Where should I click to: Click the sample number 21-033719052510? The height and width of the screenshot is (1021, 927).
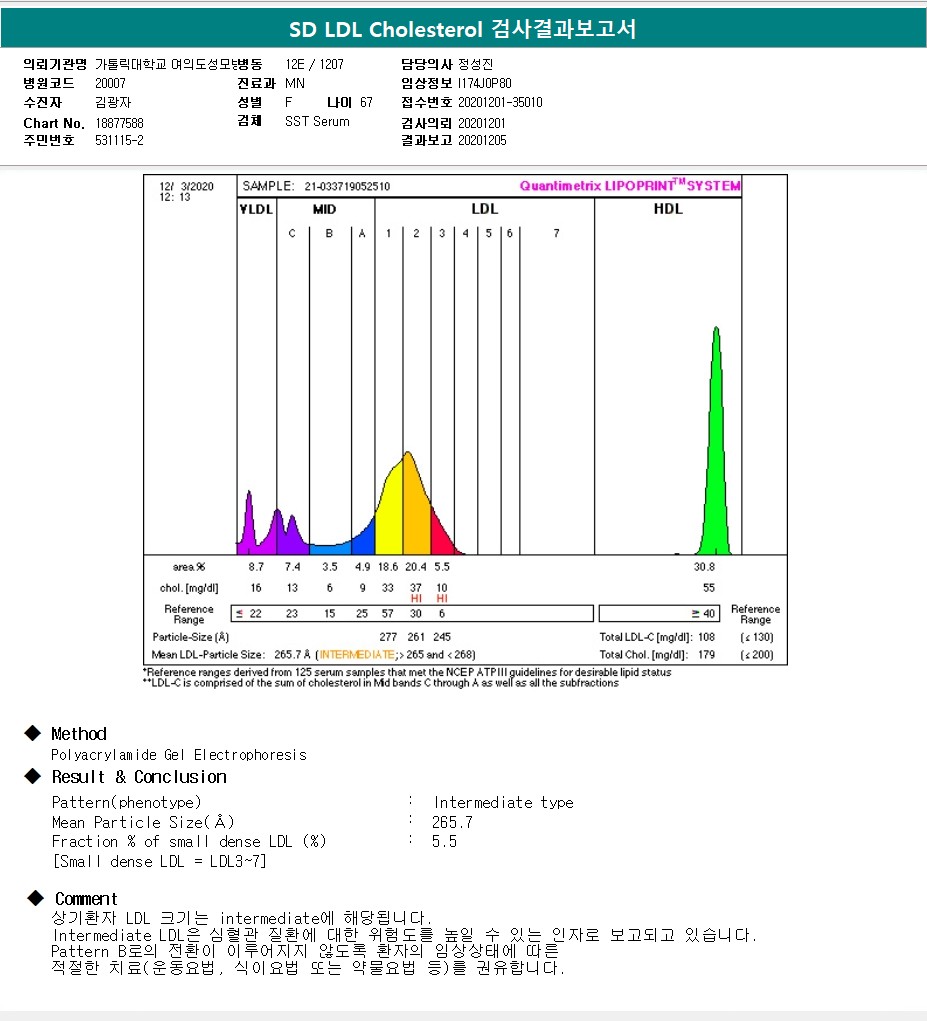[x=346, y=186]
